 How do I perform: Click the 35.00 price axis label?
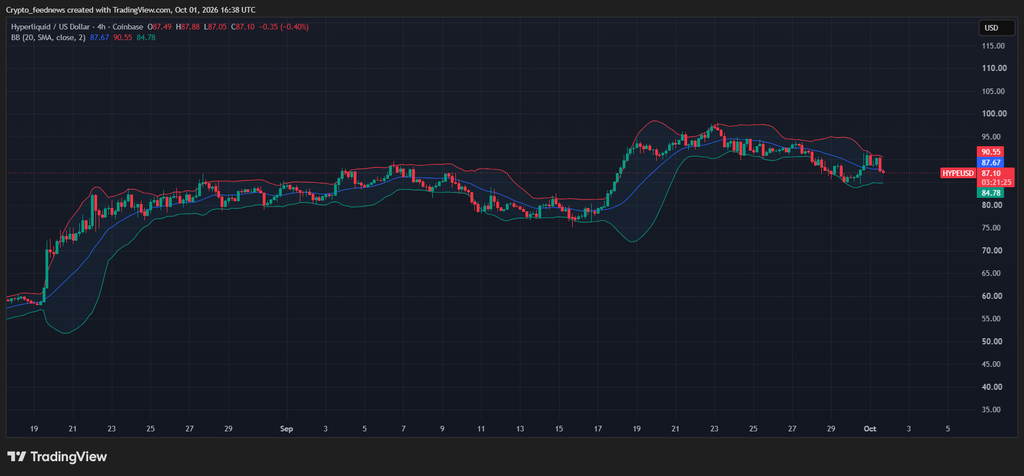992,410
